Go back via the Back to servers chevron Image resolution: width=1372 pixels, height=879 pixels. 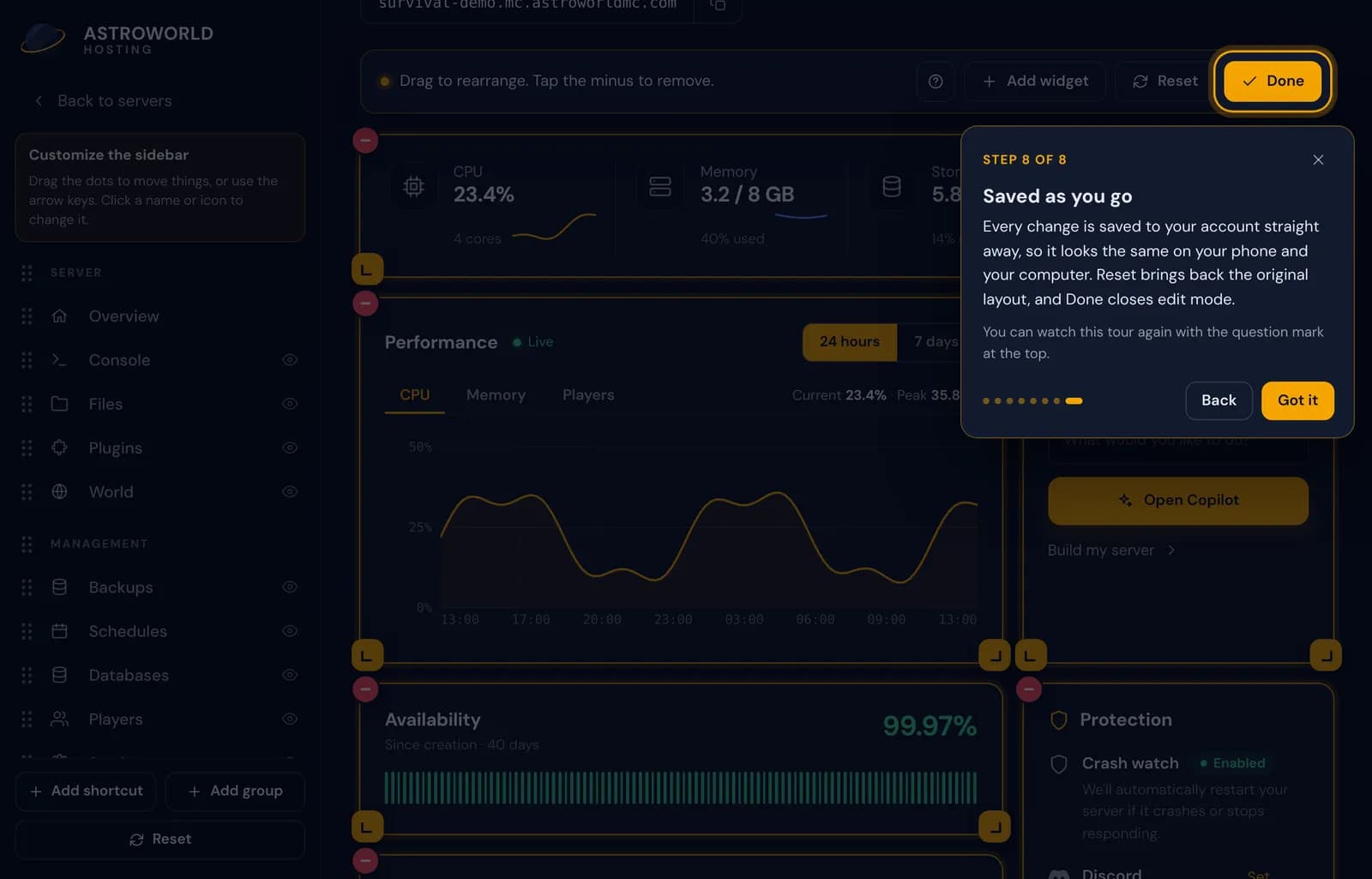tap(39, 101)
